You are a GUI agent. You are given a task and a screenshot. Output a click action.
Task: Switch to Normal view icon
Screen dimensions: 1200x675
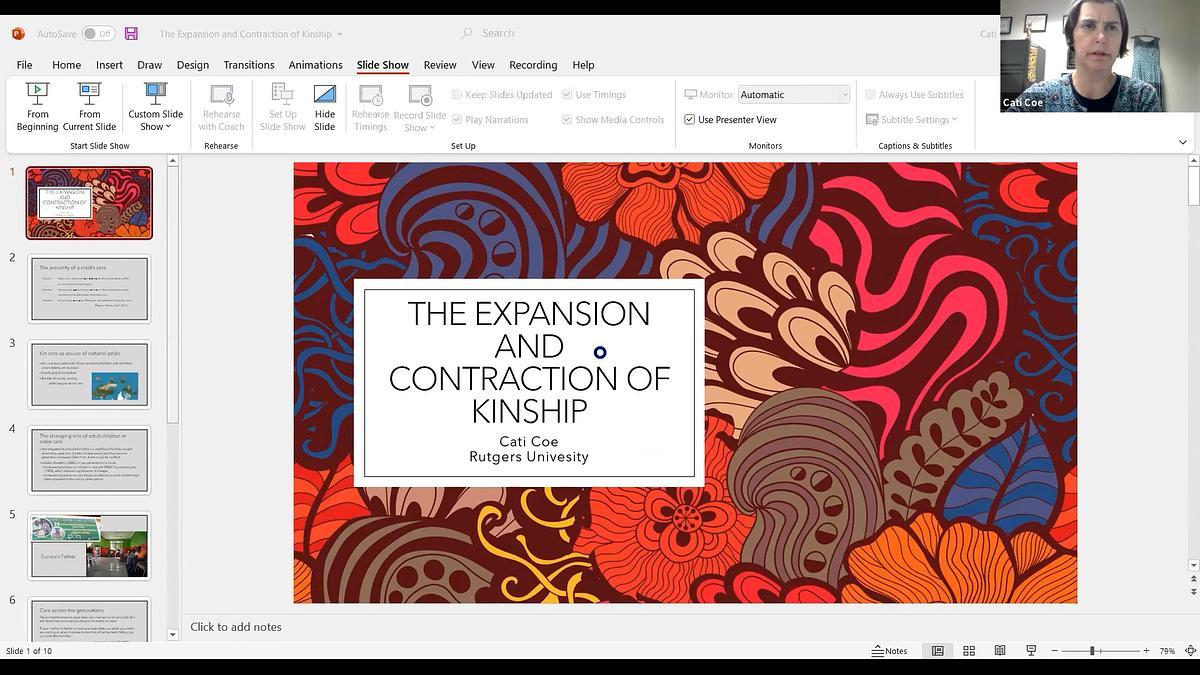coord(937,651)
